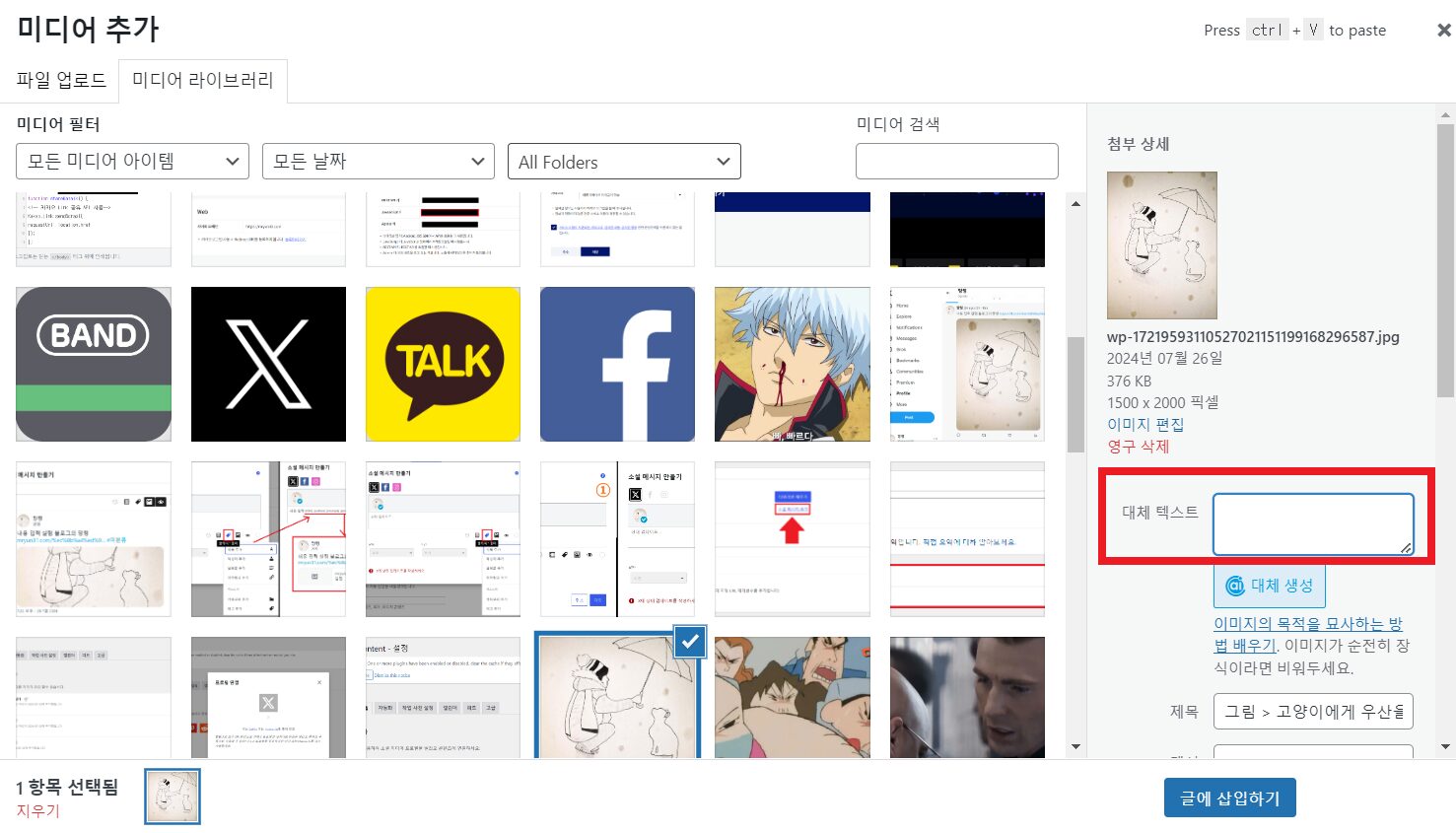Click the media grid scrollbar down arrow
The height and width of the screenshot is (833, 1456).
pos(1075,746)
